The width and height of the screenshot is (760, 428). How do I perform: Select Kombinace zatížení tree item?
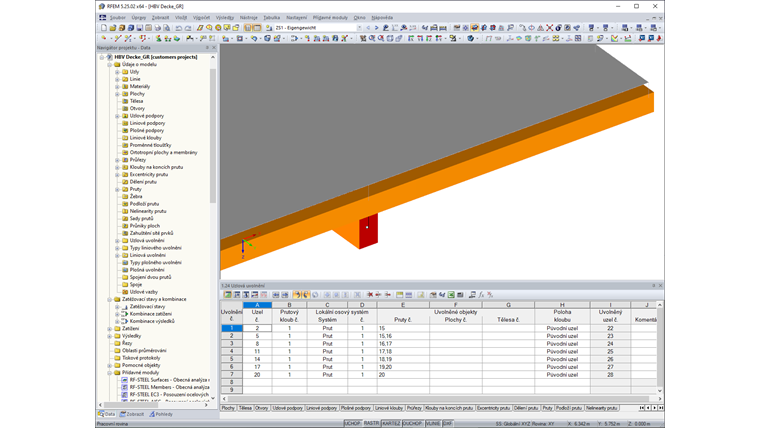[x=150, y=314]
